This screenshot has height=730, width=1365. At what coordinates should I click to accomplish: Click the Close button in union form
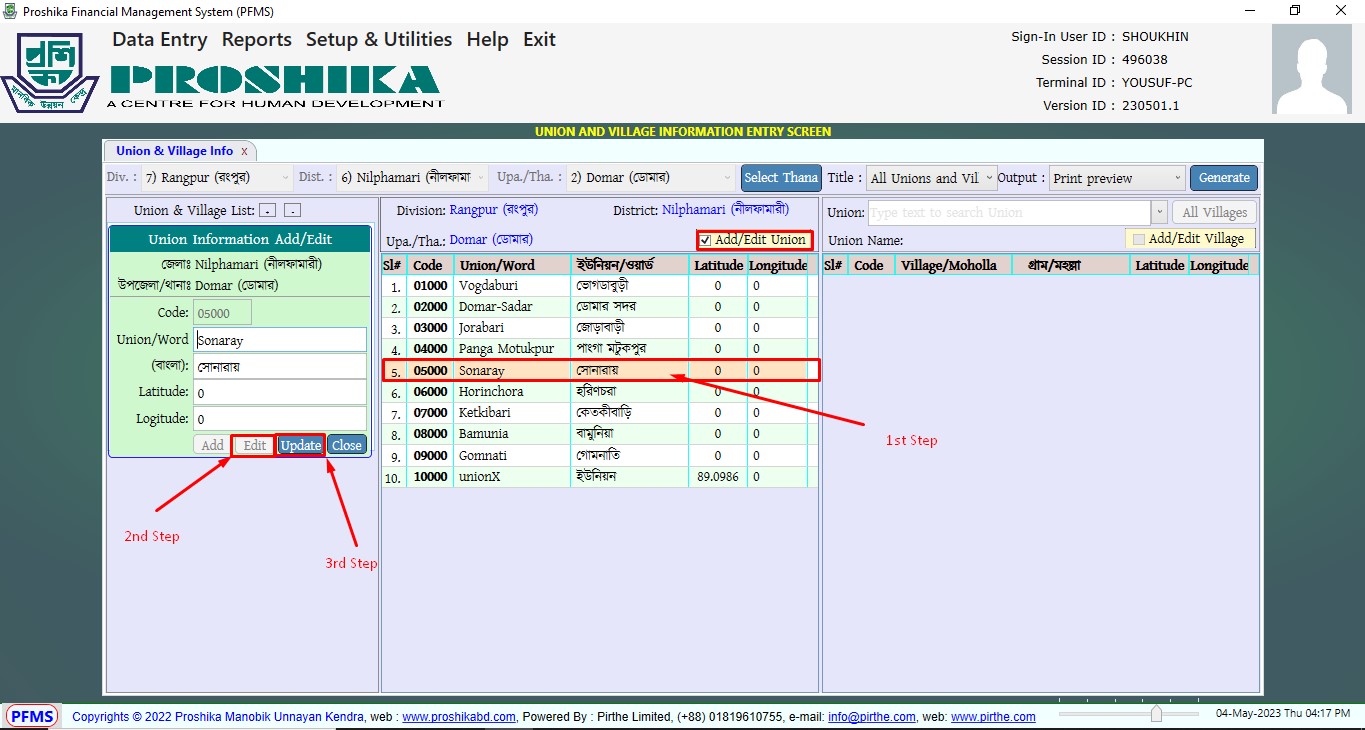(x=347, y=445)
